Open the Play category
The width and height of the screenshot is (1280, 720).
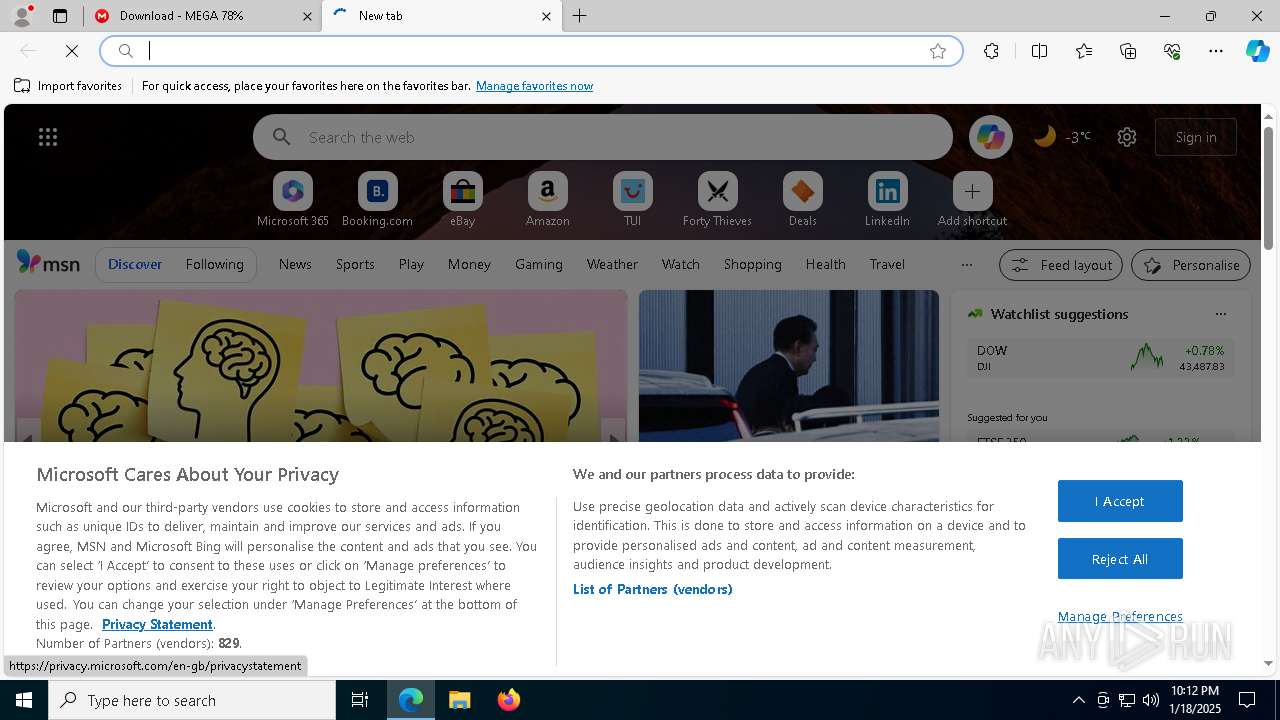pos(411,264)
